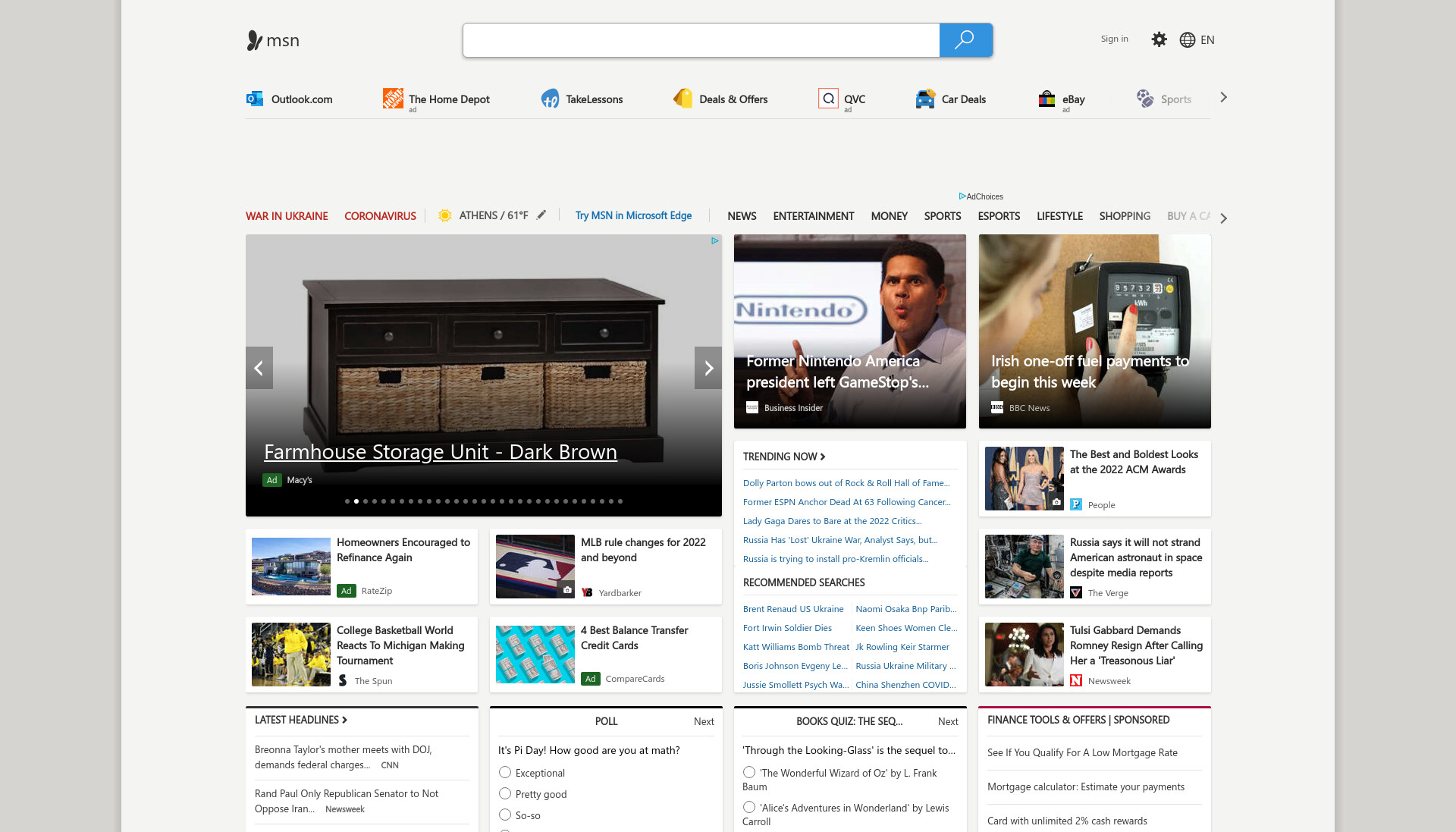Click Try MSN in Microsoft Edge
The width and height of the screenshot is (1456, 832).
pos(633,215)
